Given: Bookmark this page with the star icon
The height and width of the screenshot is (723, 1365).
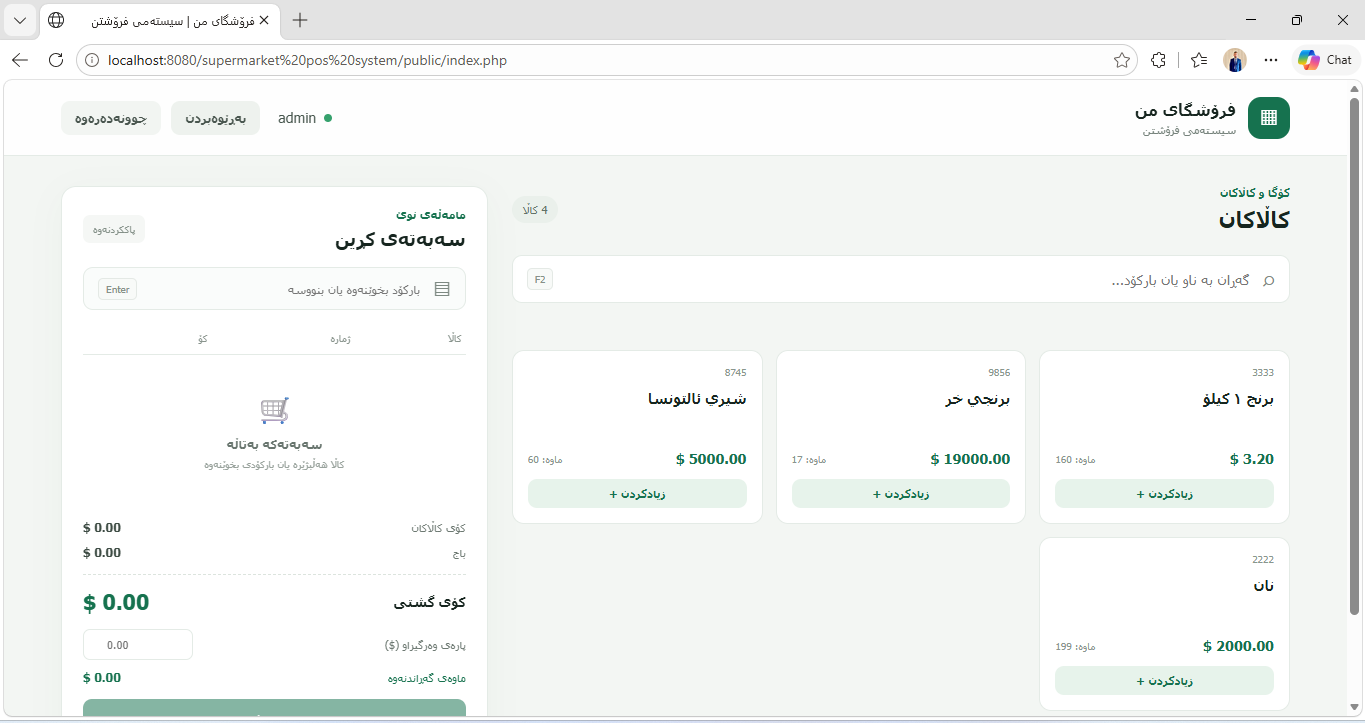Looking at the screenshot, I should tap(1122, 60).
